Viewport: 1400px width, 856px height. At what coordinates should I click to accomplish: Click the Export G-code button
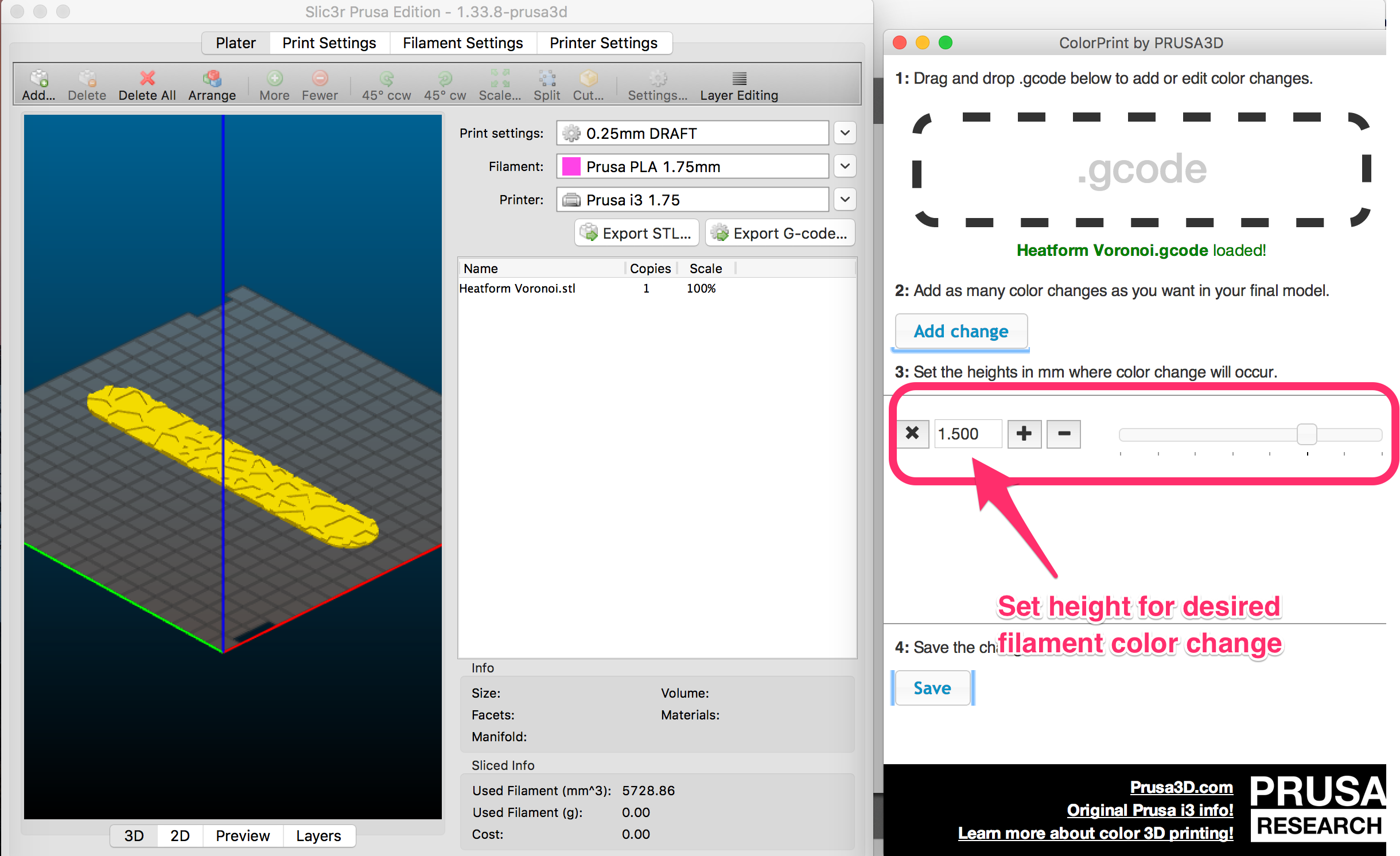click(780, 233)
